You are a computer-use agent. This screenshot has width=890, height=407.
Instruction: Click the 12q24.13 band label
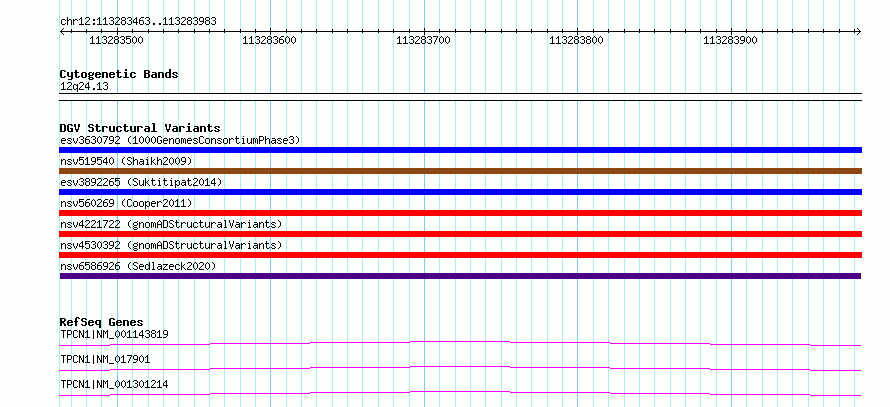[84, 87]
